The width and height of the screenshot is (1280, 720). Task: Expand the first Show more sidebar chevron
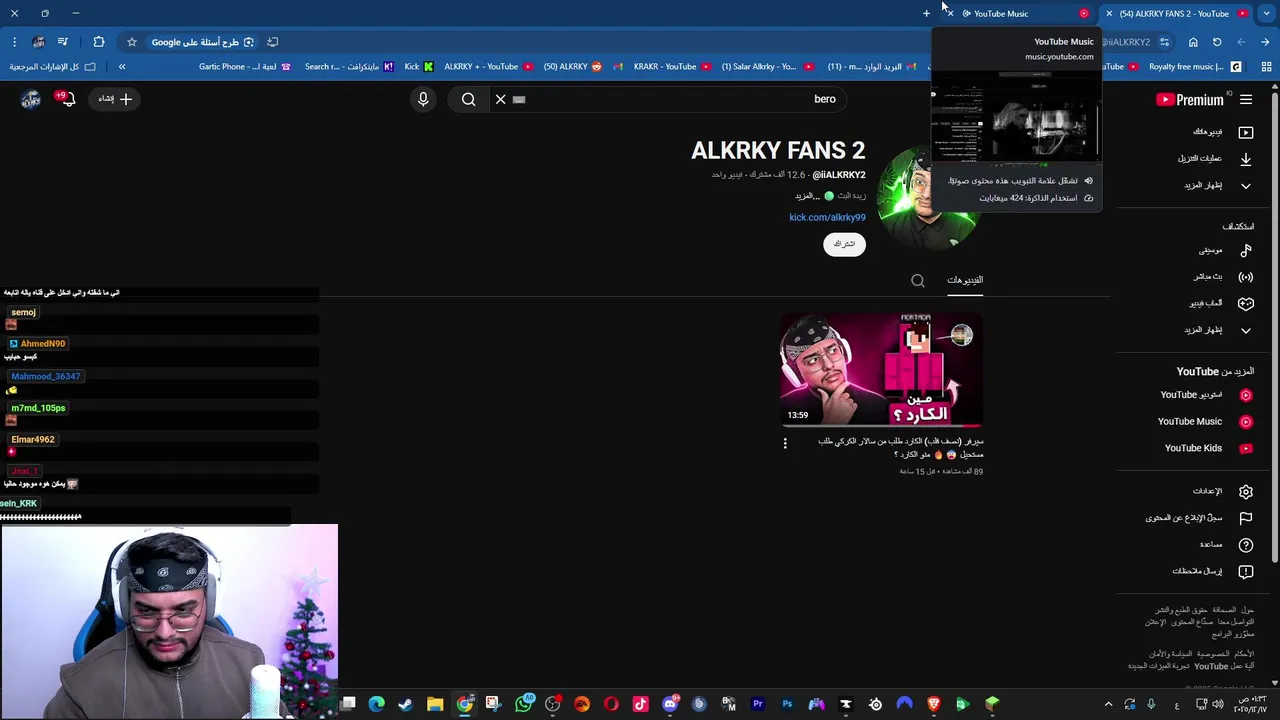(x=1246, y=185)
